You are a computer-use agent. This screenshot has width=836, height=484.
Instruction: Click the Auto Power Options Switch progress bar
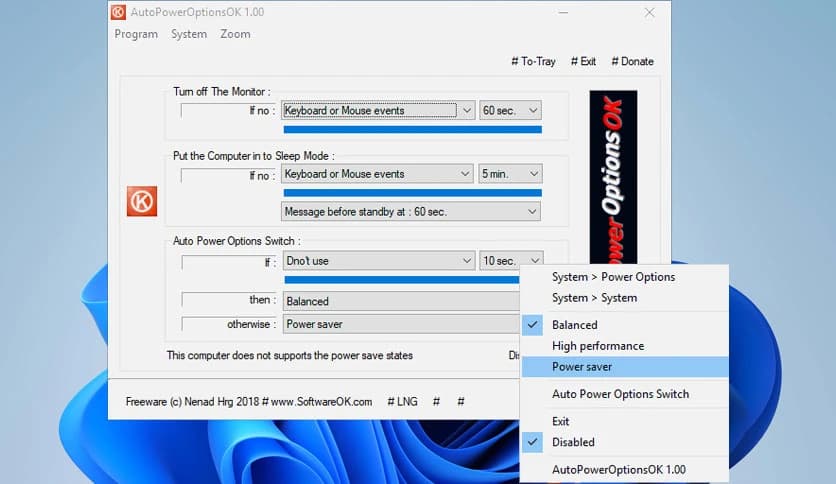401,280
